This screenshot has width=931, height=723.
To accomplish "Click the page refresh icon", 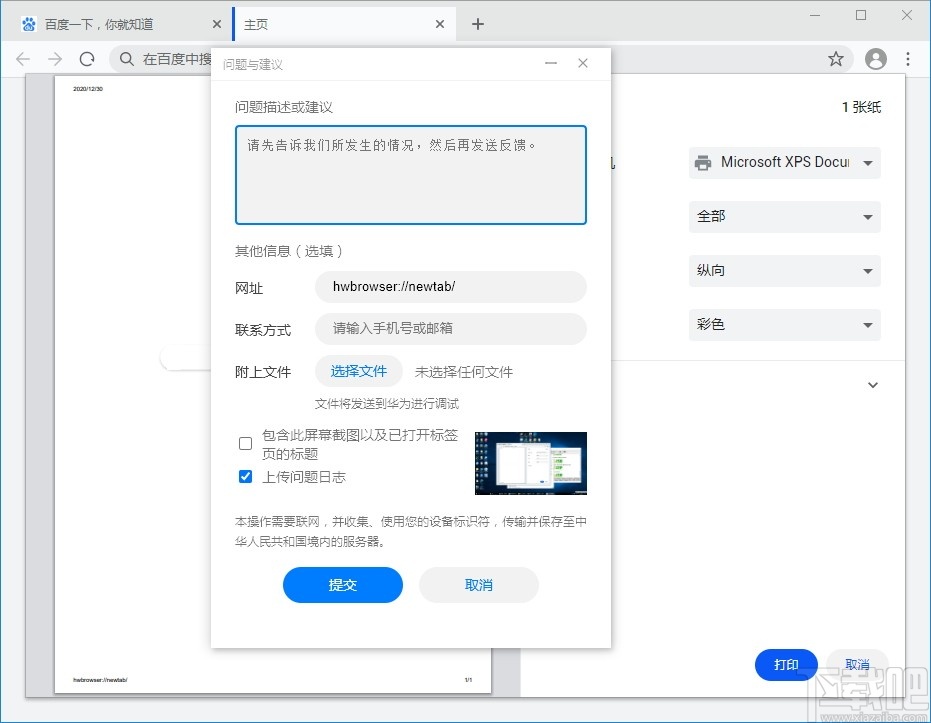I will point(87,59).
